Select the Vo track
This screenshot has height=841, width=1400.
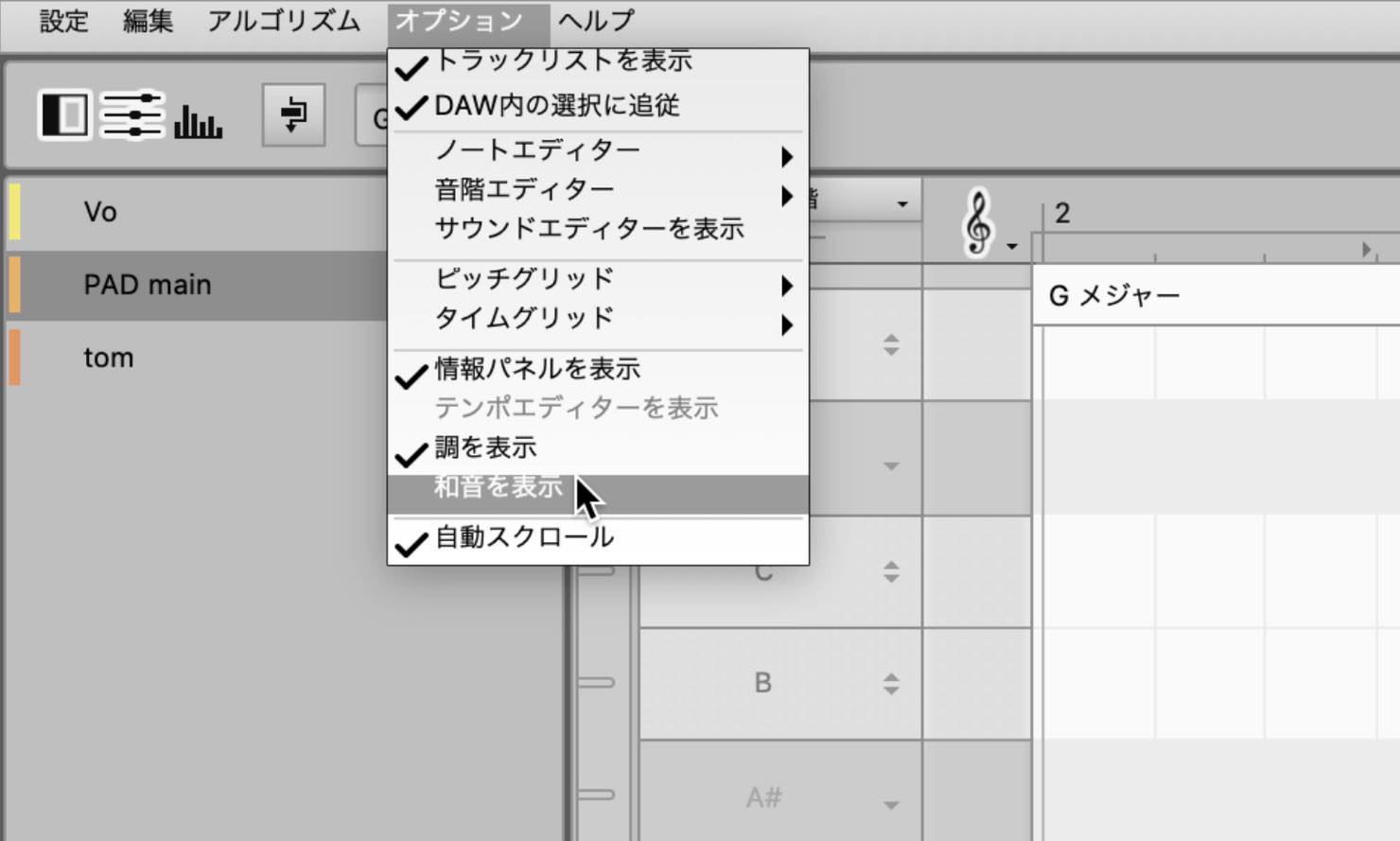click(x=100, y=212)
